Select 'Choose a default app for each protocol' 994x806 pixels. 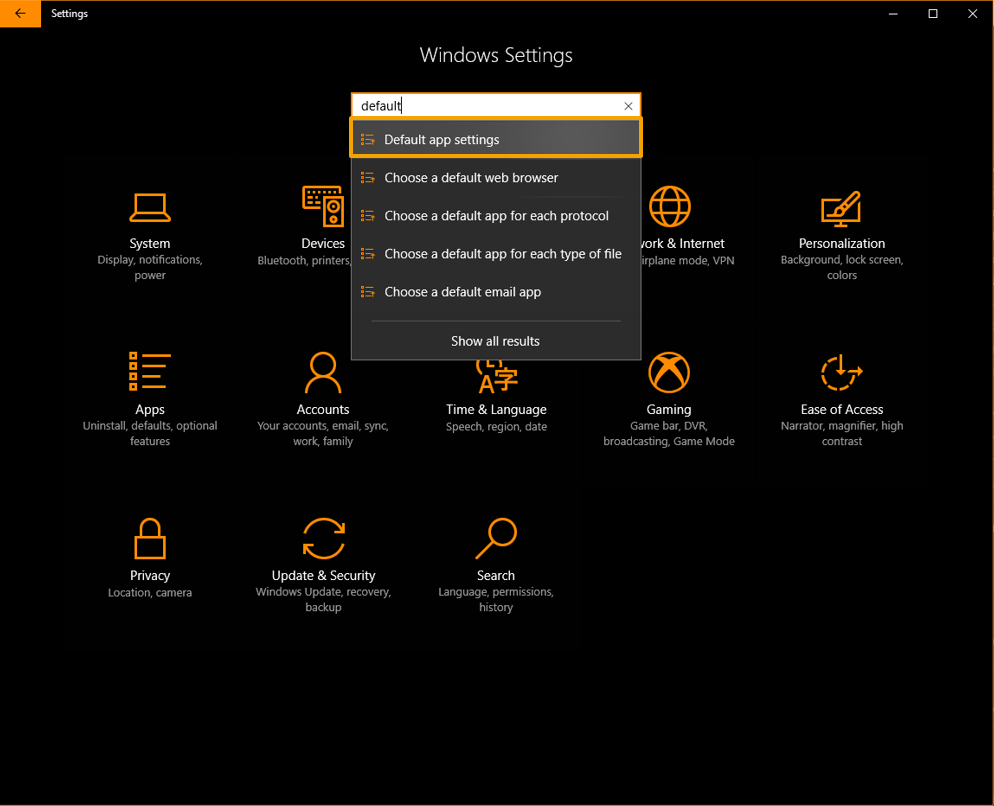pos(496,216)
